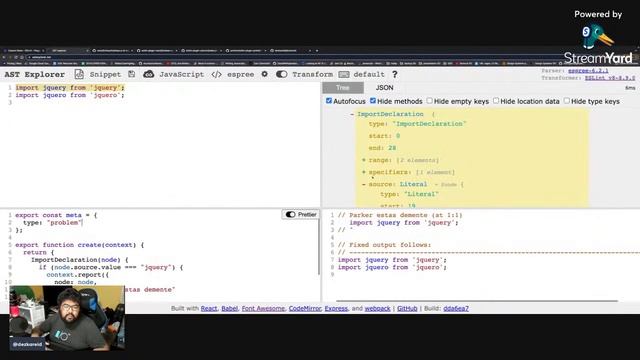Click the type: "problem" line in transform editor
640x360 pixels.
pyautogui.click(x=53, y=222)
